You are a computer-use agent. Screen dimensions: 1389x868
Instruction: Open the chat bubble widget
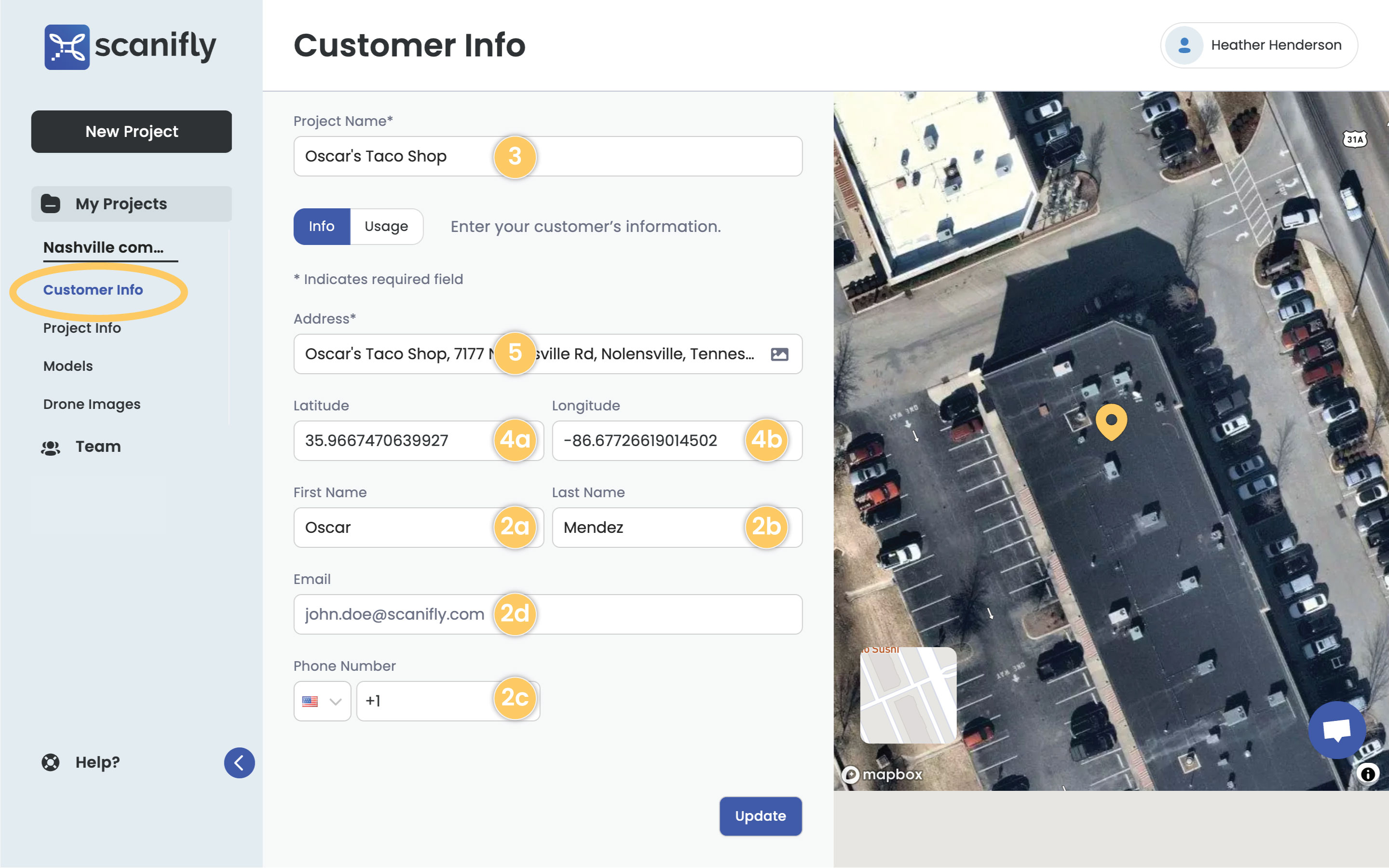tap(1336, 730)
